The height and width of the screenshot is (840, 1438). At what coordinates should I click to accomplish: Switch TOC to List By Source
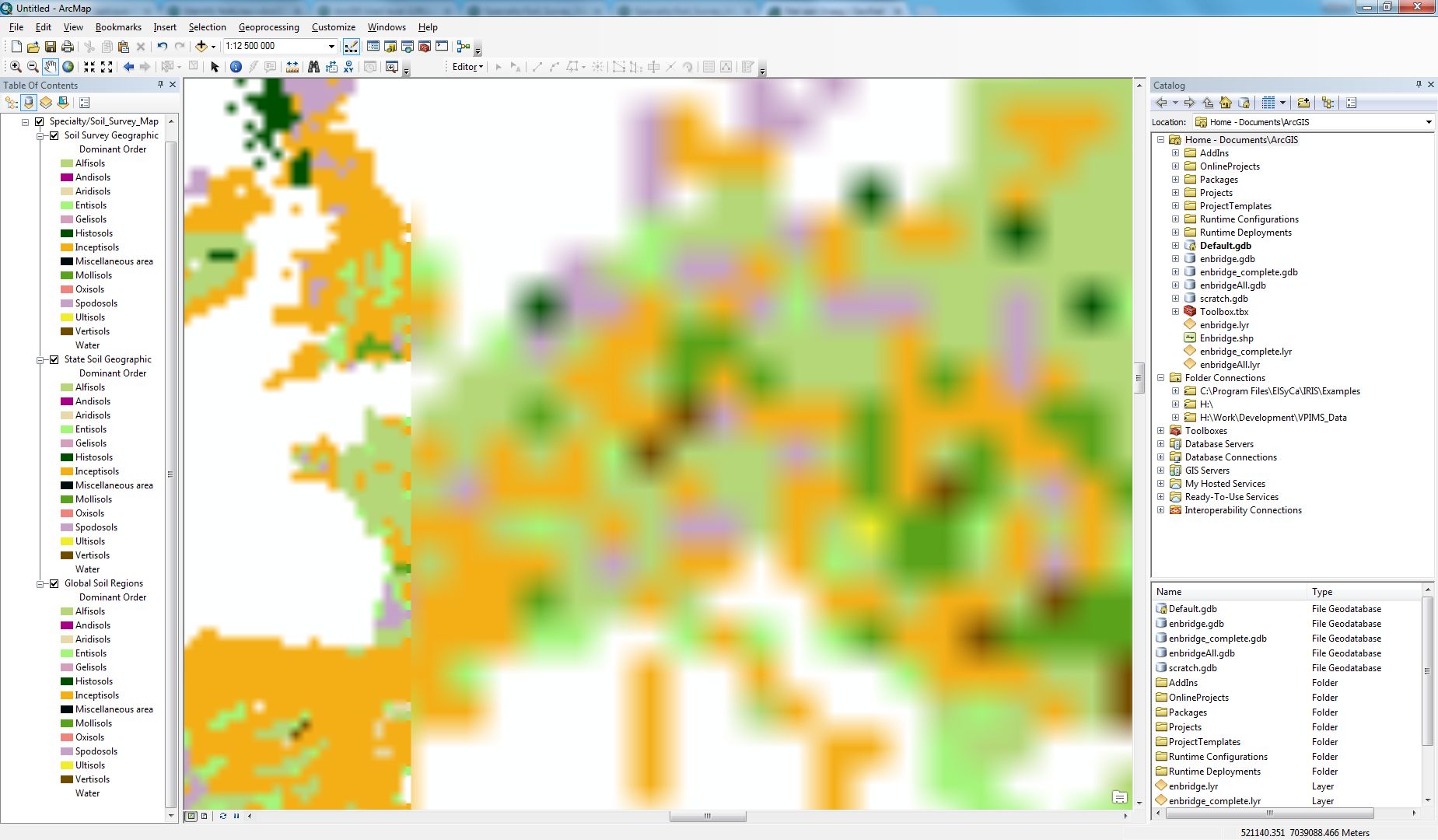(29, 103)
